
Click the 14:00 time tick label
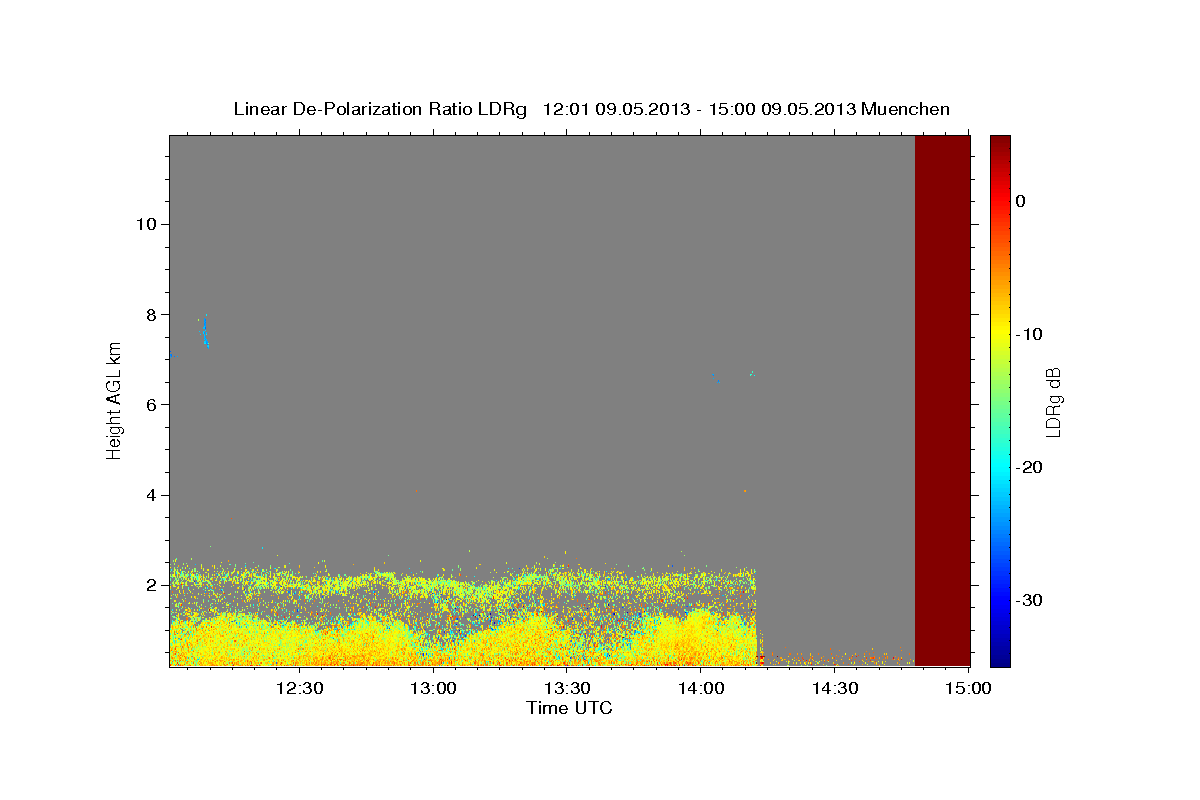[x=701, y=689]
